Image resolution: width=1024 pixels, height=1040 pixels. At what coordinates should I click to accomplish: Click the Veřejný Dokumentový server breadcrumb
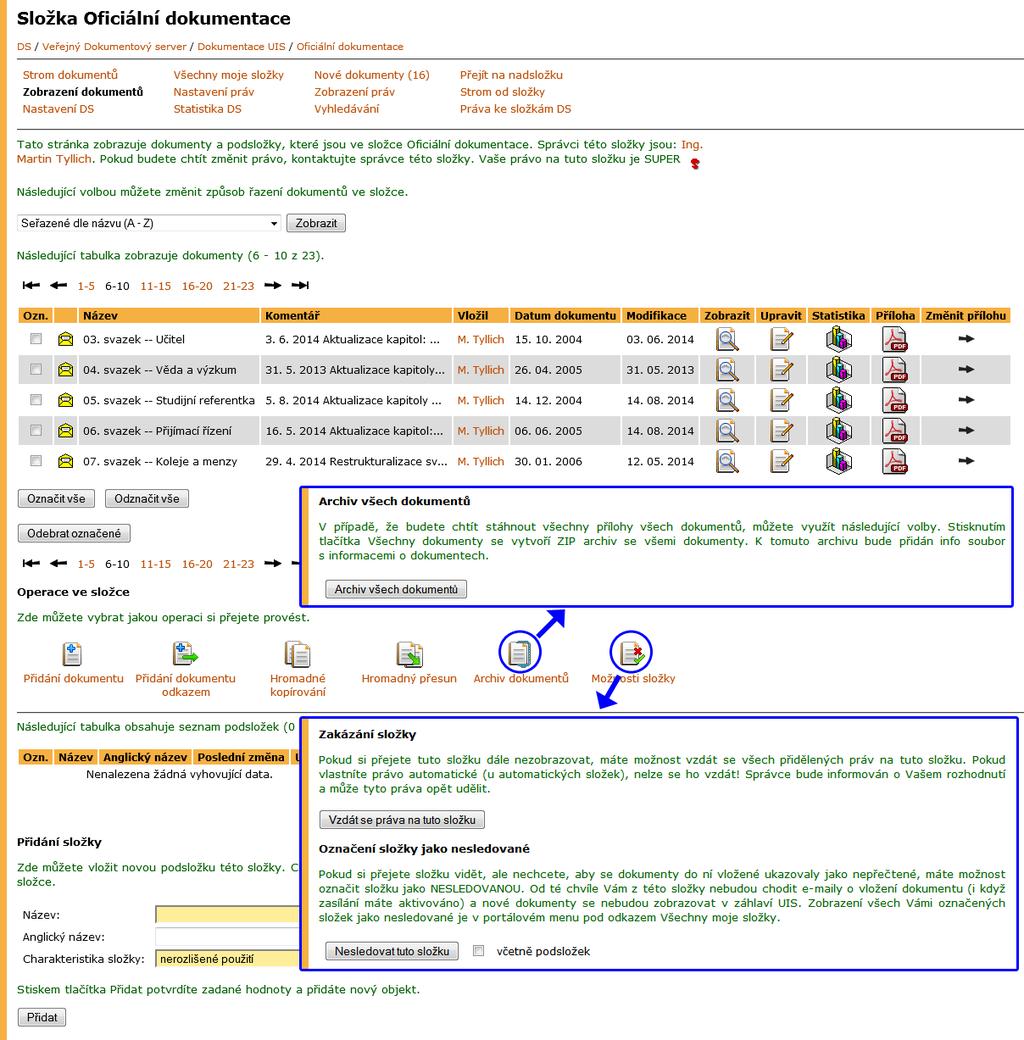(114, 46)
